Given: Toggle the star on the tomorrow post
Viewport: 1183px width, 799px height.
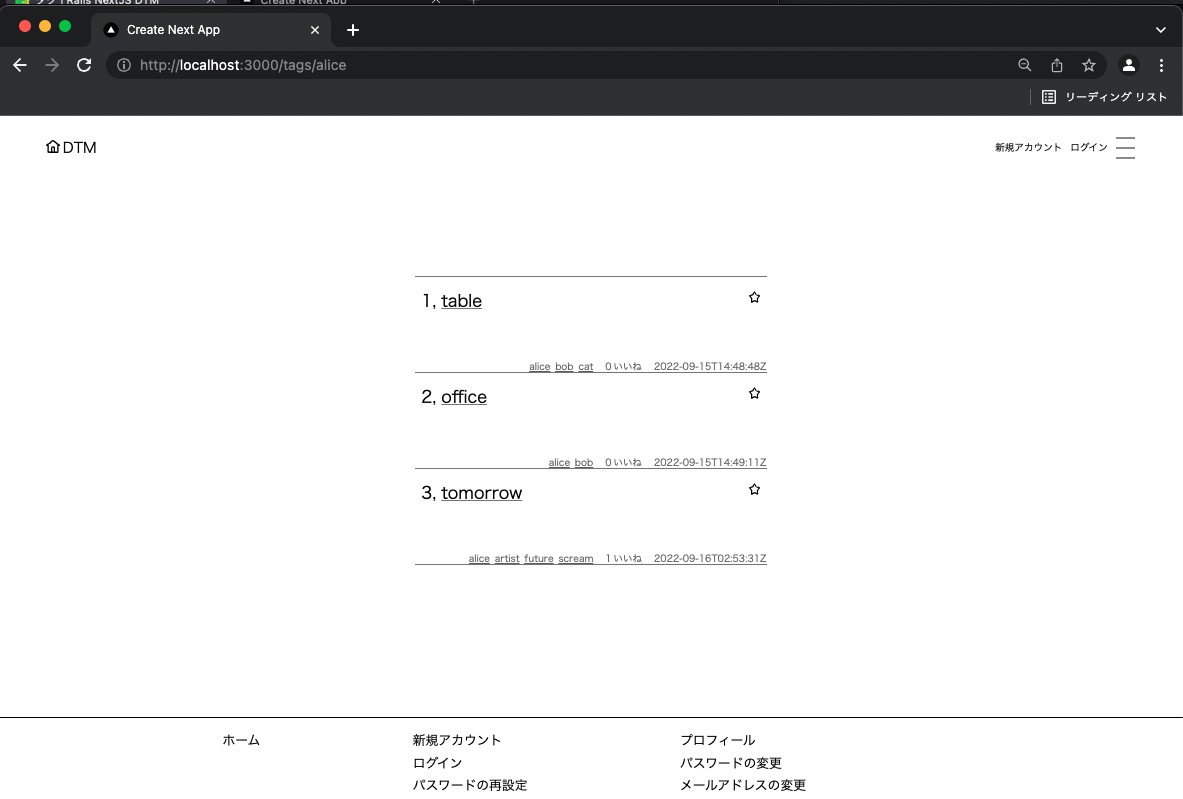Looking at the screenshot, I should (754, 490).
